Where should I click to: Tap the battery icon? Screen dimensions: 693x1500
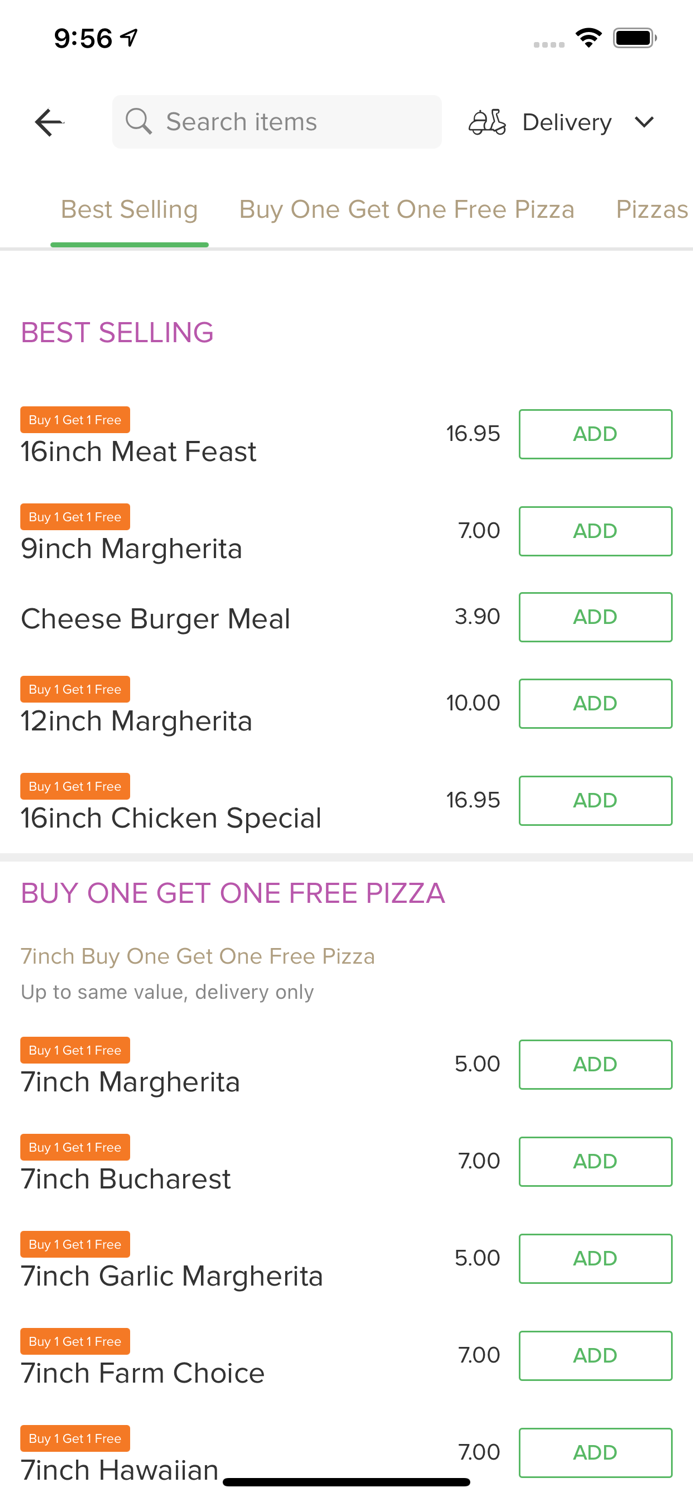tap(631, 37)
